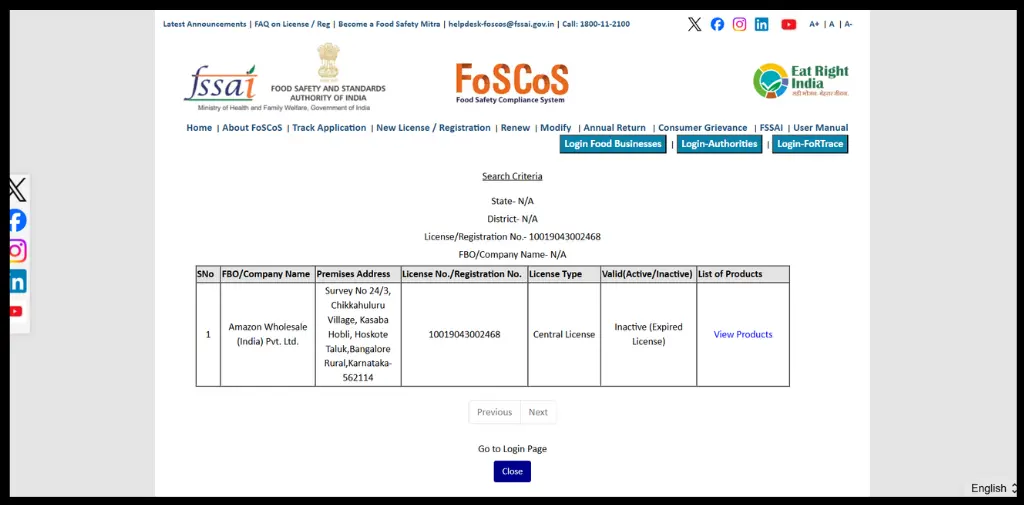
Task: Click the Instagram icon in left floating sidebar
Action: click(x=17, y=250)
